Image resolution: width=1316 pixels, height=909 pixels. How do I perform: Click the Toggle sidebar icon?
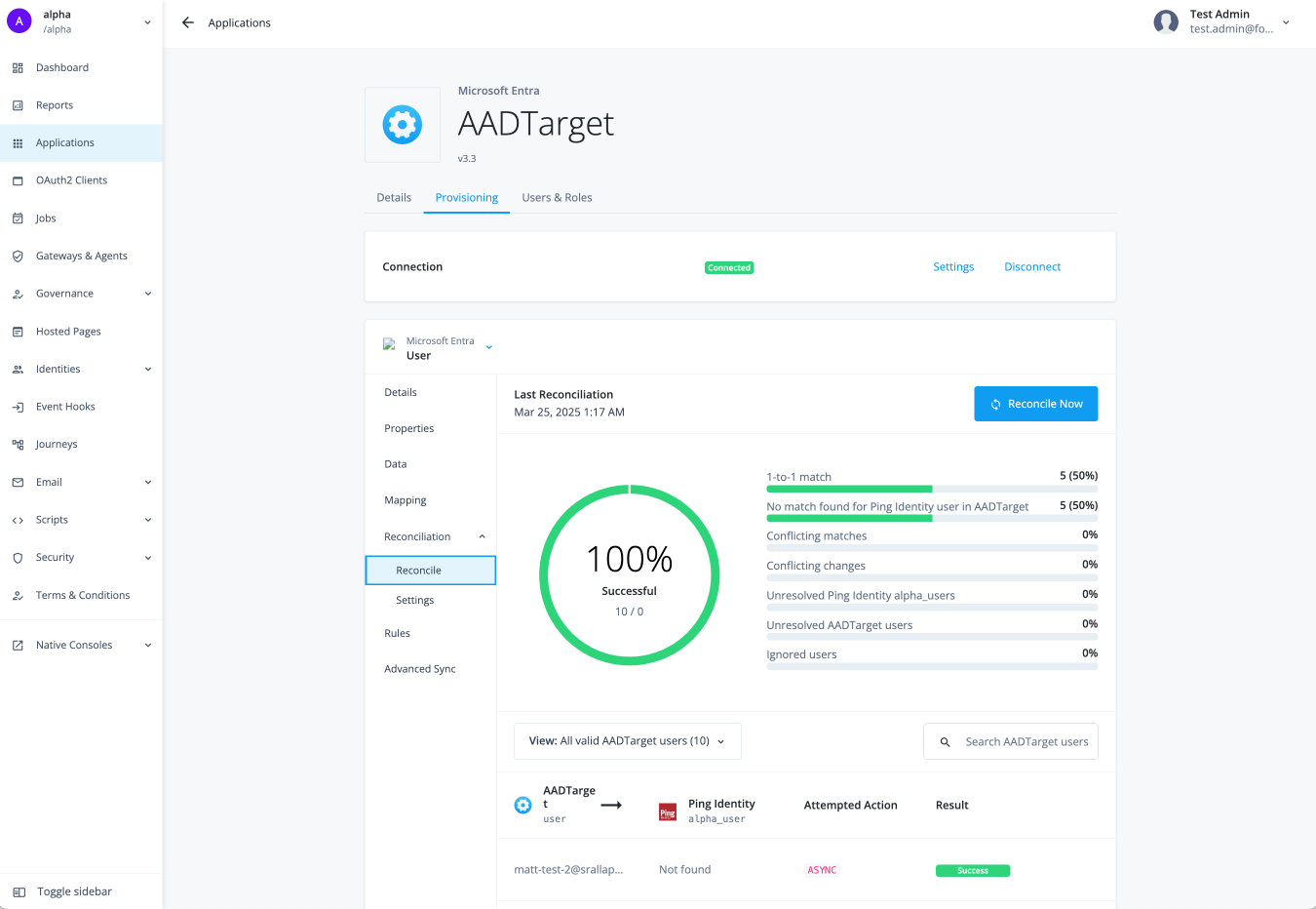pos(19,891)
